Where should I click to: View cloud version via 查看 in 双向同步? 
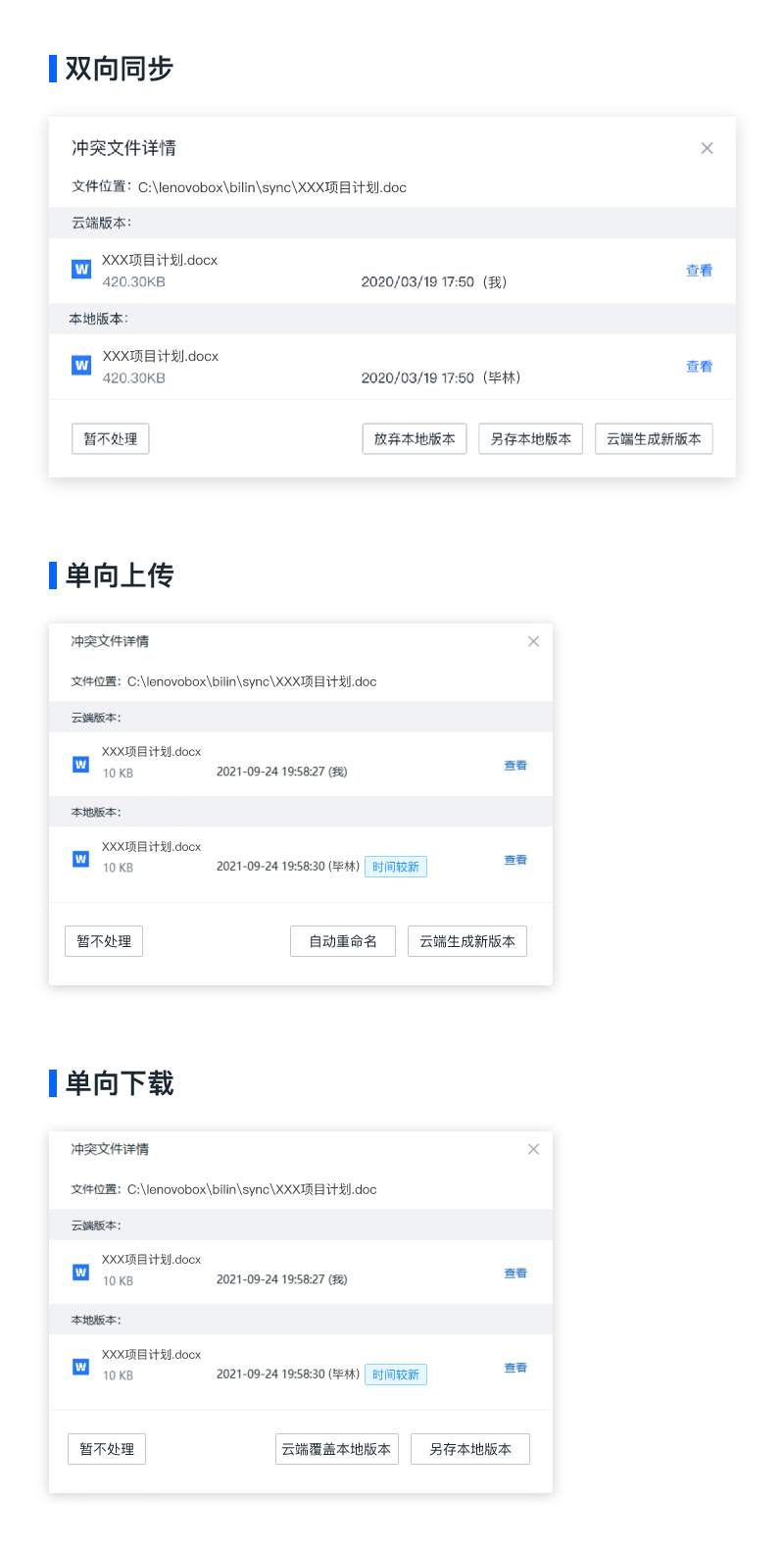[699, 271]
